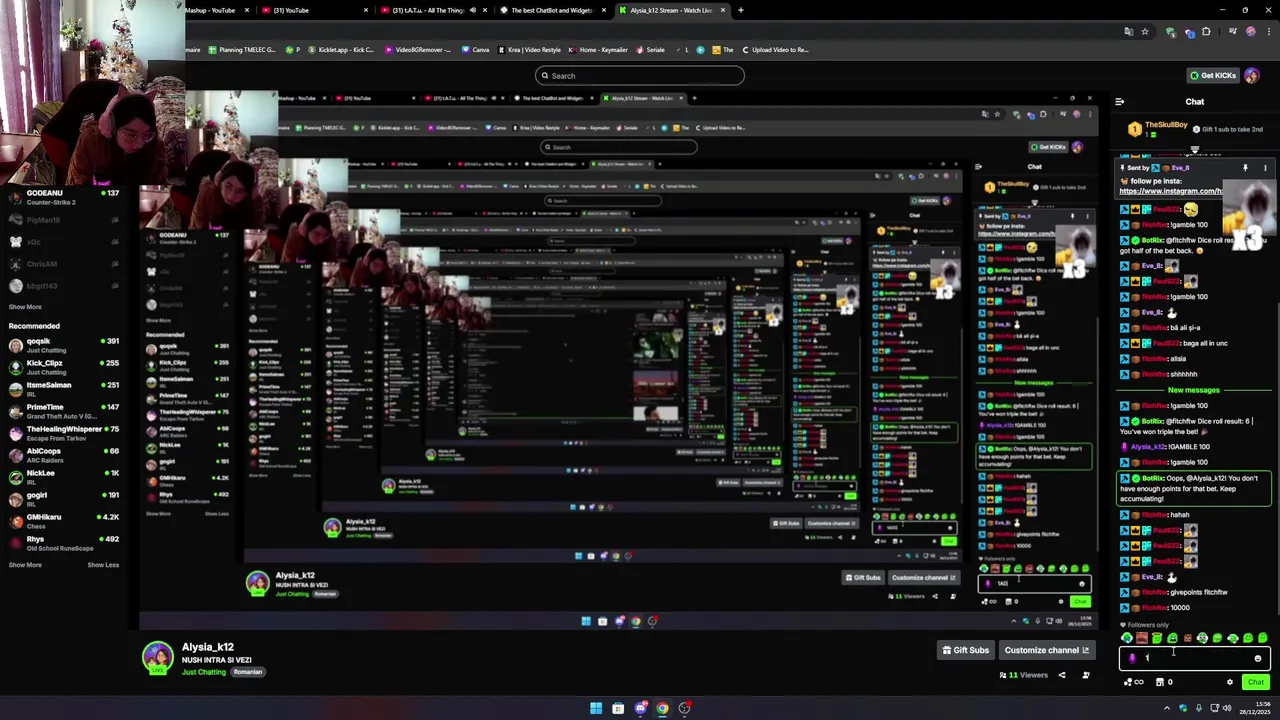Click the Customize channel button
The height and width of the screenshot is (720, 1280).
coord(1046,650)
